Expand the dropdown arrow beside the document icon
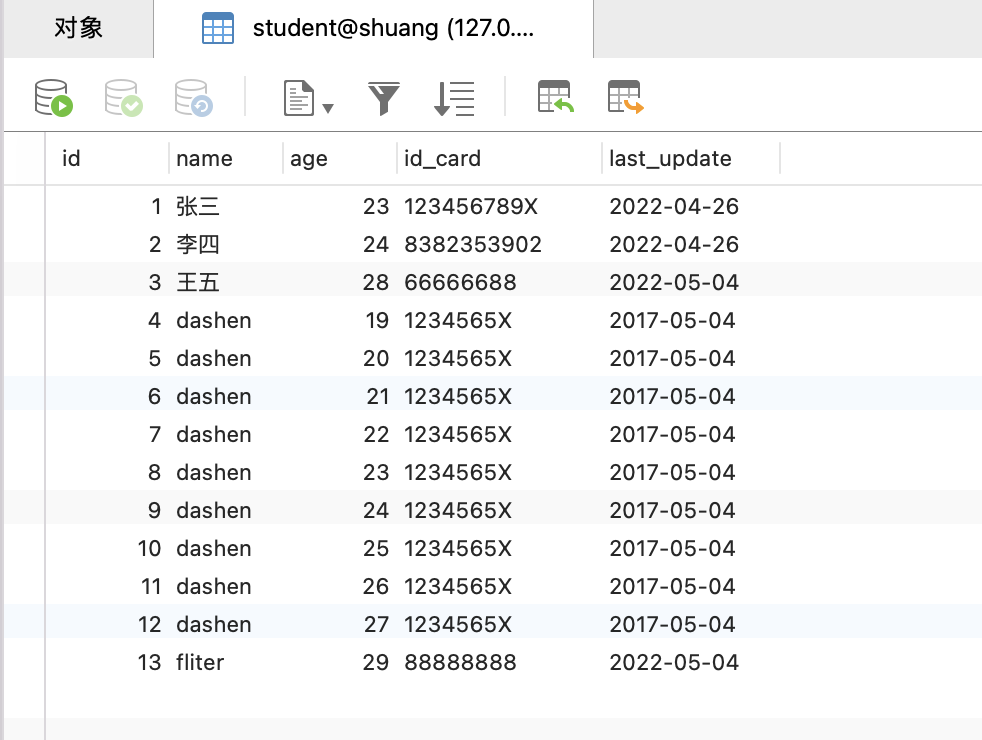 [328, 108]
